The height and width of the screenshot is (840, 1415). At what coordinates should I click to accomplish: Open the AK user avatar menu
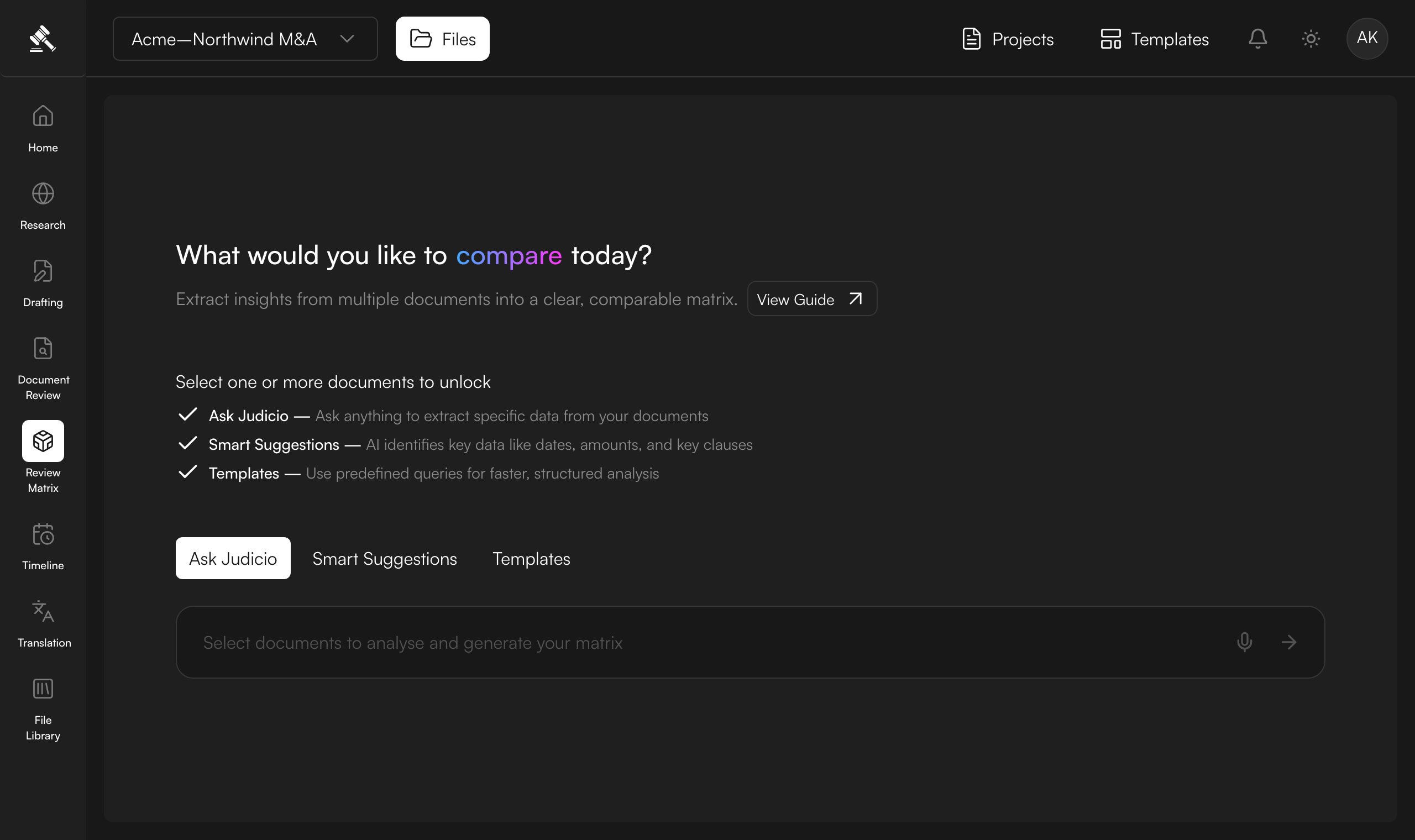[x=1367, y=39]
